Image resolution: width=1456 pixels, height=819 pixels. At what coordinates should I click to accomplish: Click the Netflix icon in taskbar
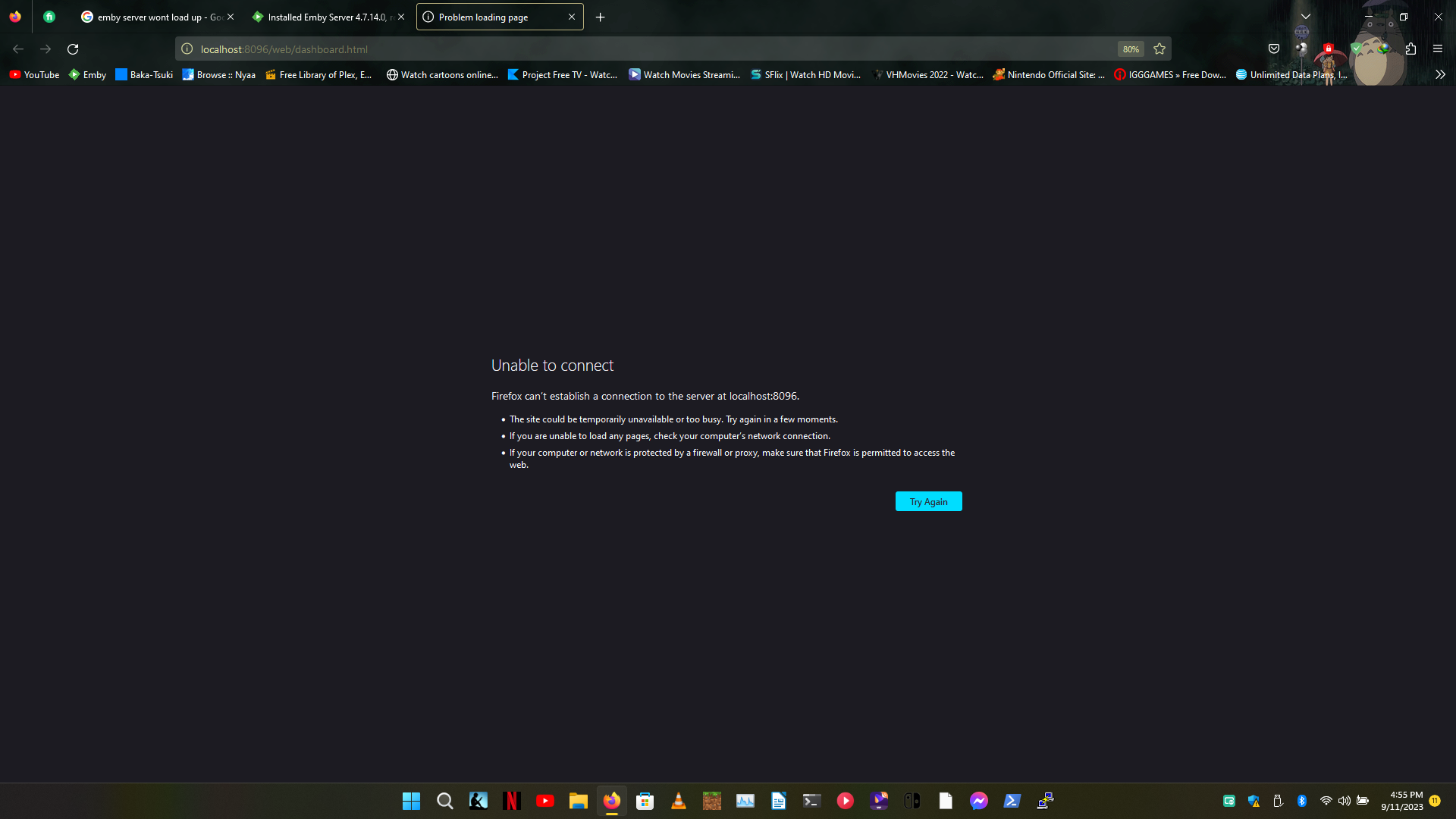click(x=511, y=800)
